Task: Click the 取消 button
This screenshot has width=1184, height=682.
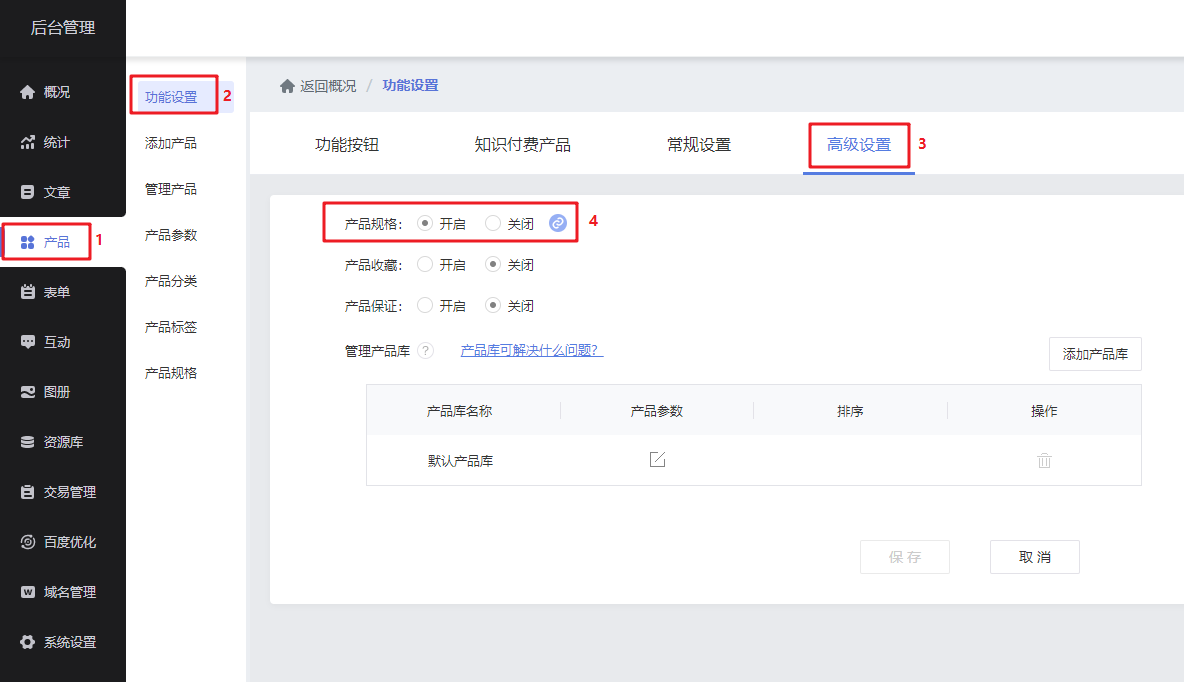Action: pyautogui.click(x=1034, y=557)
